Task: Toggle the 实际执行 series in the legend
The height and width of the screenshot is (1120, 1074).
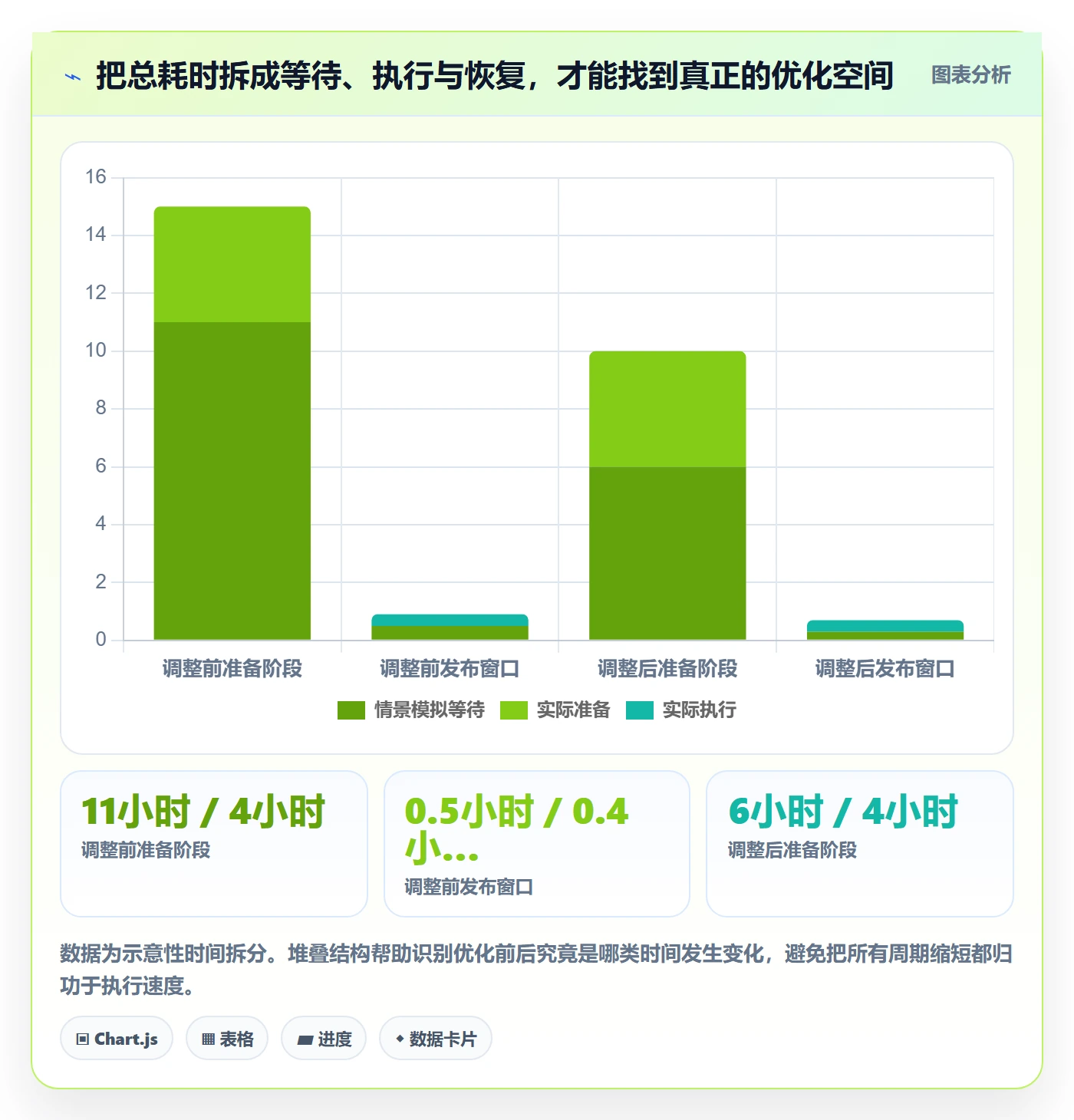Action: (681, 710)
